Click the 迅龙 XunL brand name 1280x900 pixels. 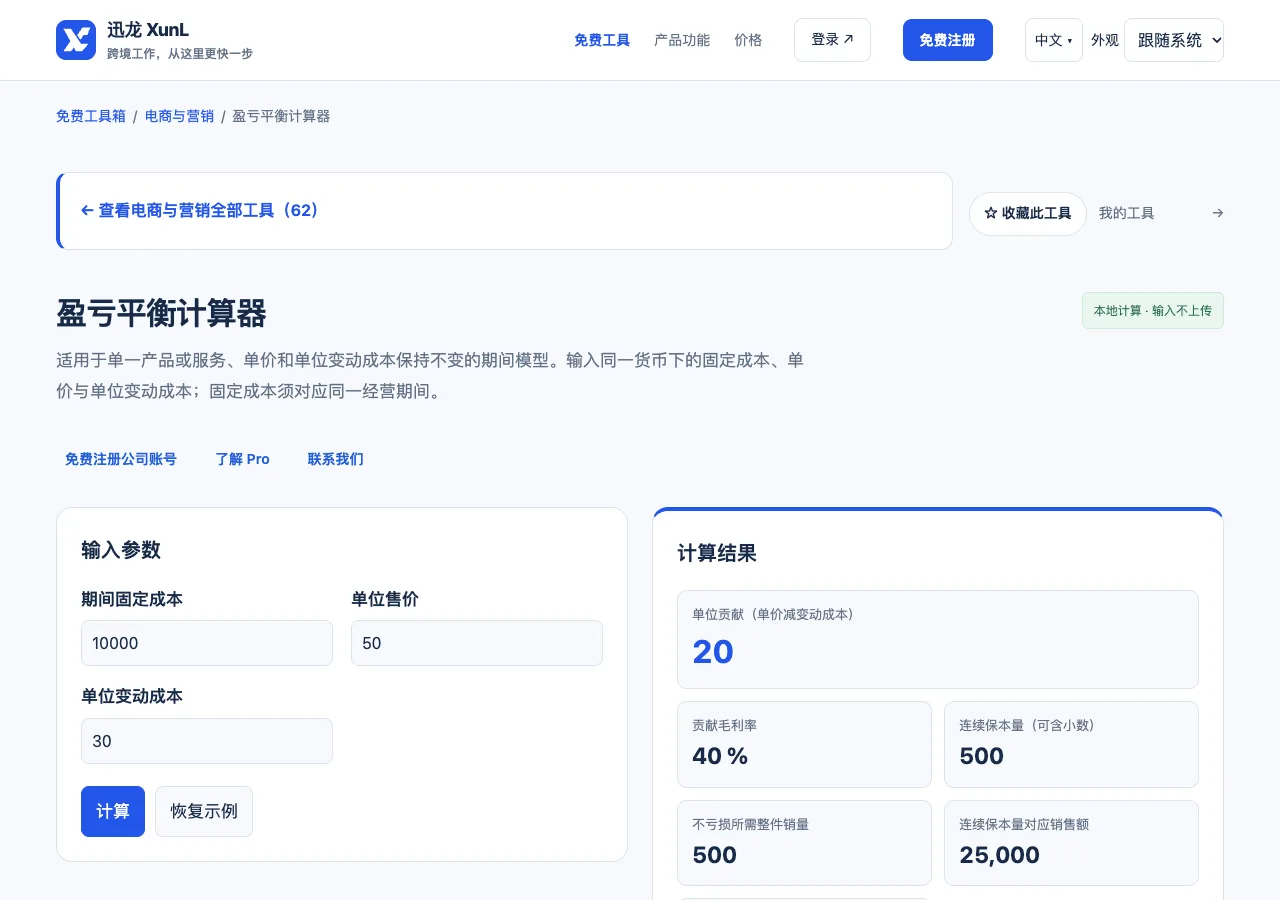tap(148, 30)
